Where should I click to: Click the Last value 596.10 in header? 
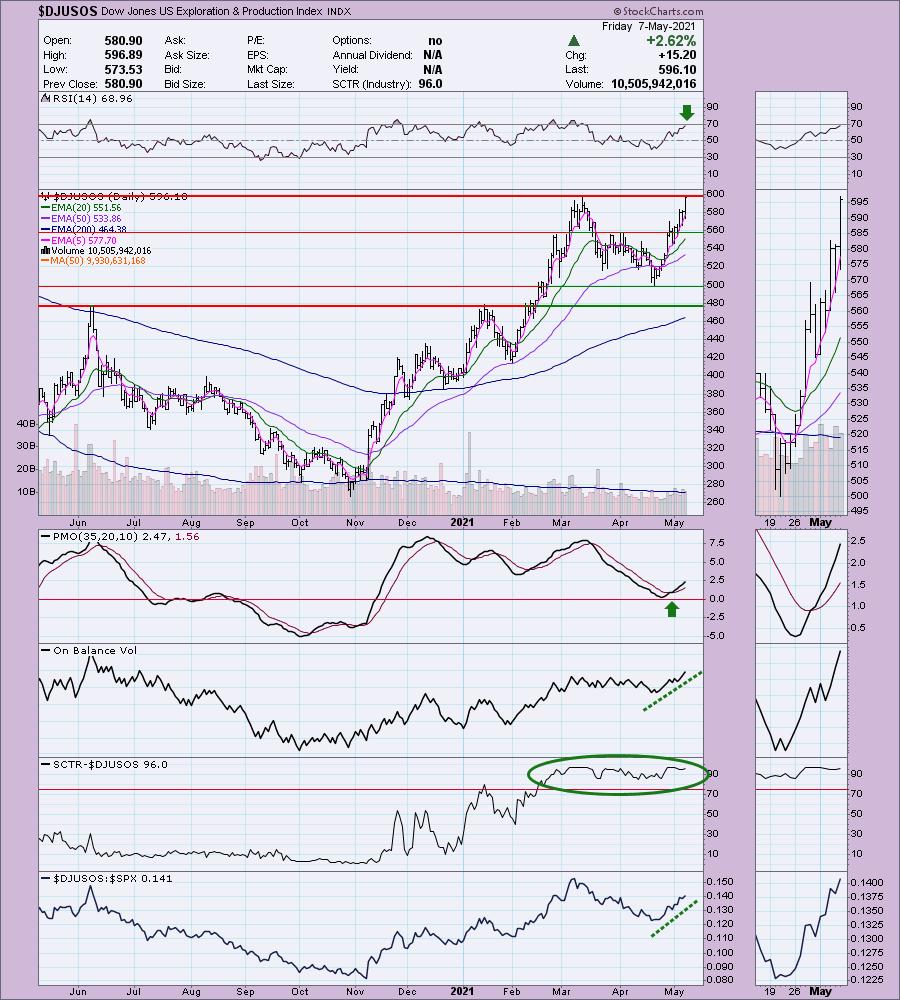[677, 70]
